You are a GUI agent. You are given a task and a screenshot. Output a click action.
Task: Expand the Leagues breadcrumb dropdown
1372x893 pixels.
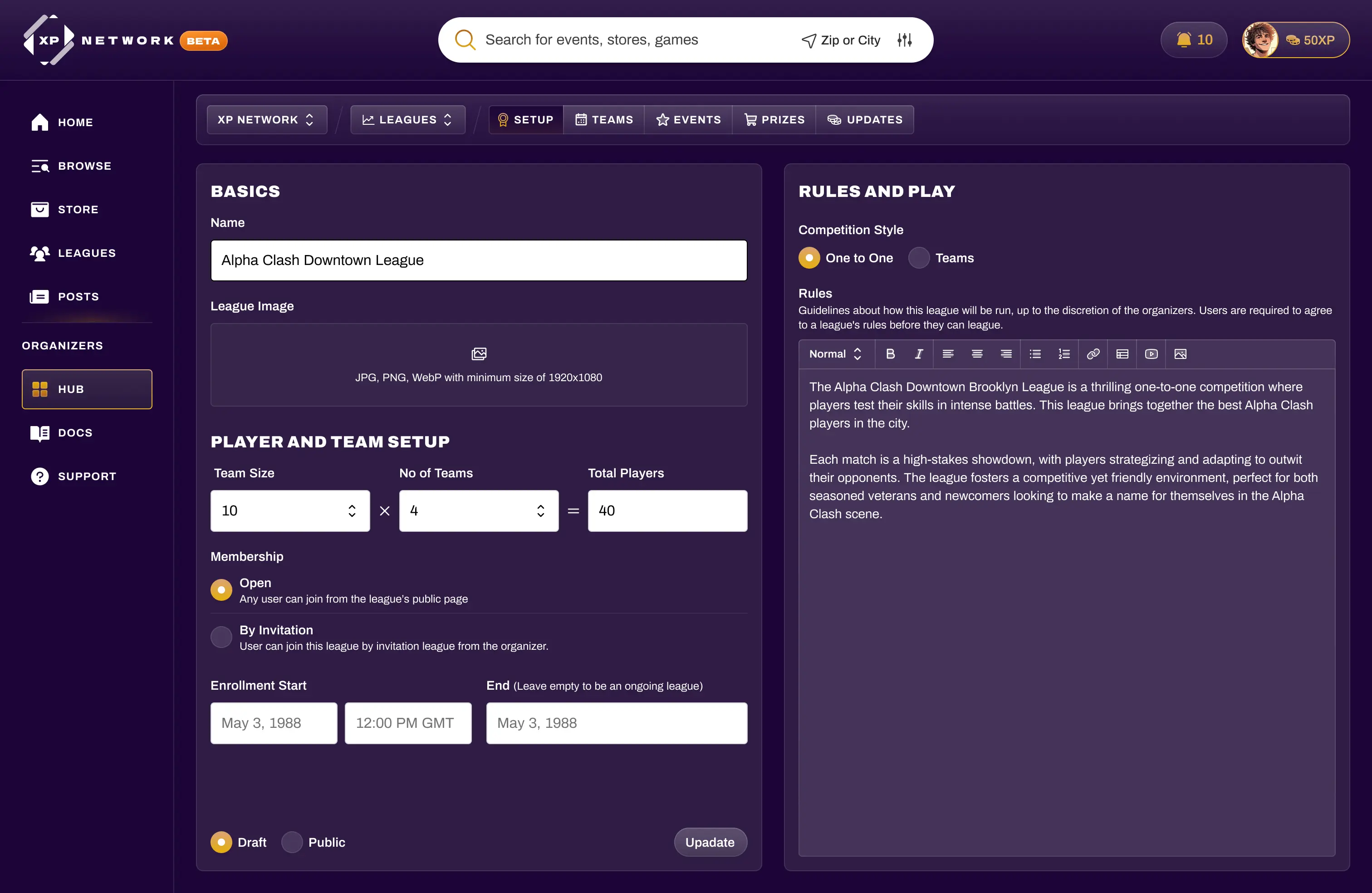coord(407,119)
